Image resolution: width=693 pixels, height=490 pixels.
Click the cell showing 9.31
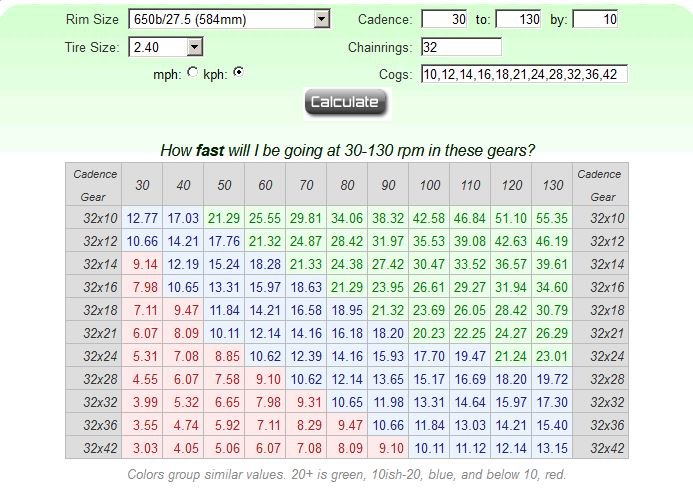click(306, 402)
